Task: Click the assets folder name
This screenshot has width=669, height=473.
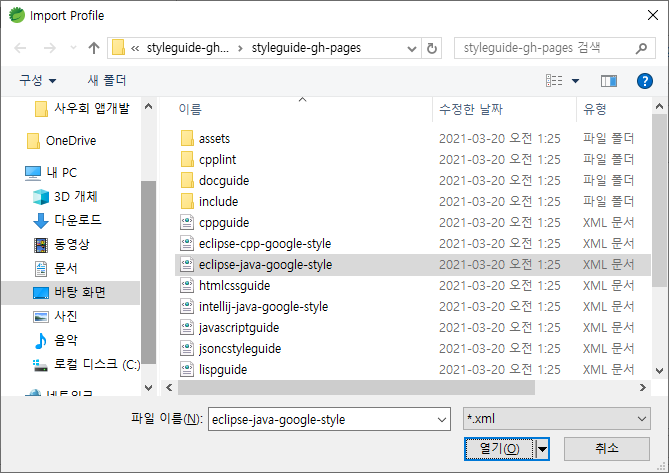Action: tap(214, 139)
